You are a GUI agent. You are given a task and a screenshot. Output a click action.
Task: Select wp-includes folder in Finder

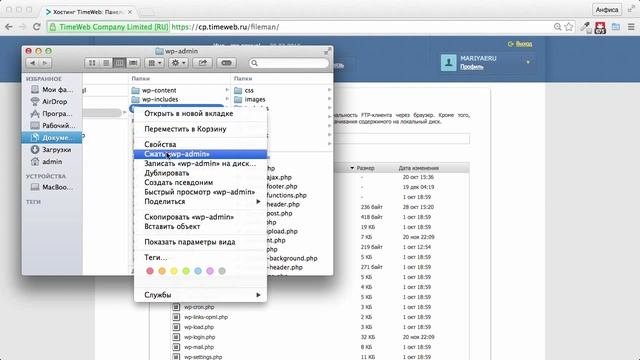(x=160, y=99)
